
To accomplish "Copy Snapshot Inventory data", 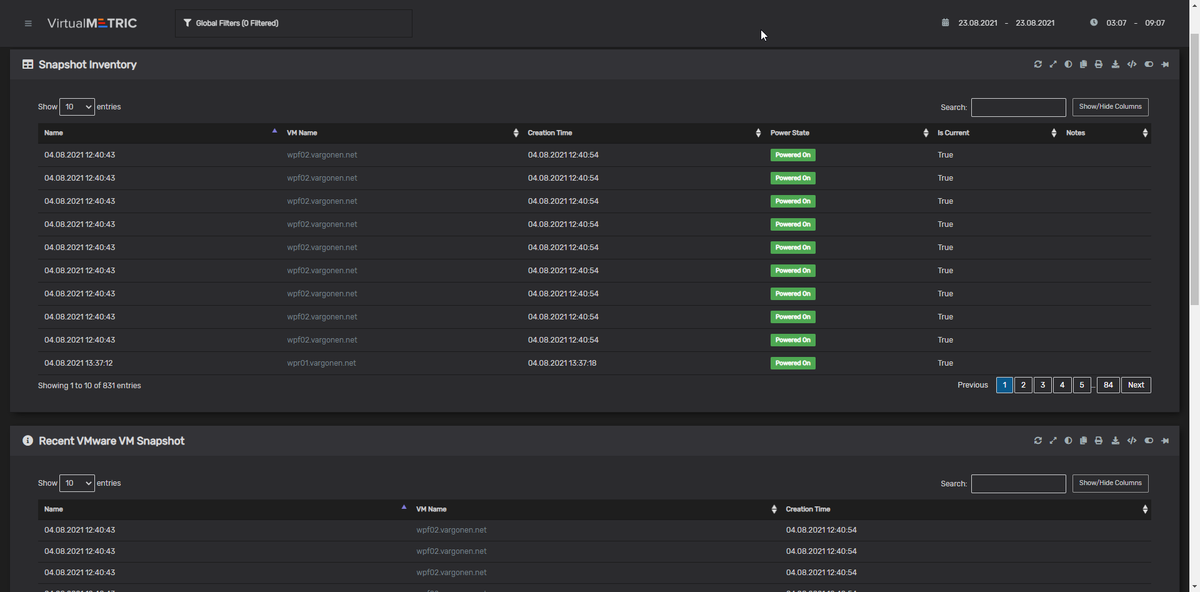I will (1083, 64).
